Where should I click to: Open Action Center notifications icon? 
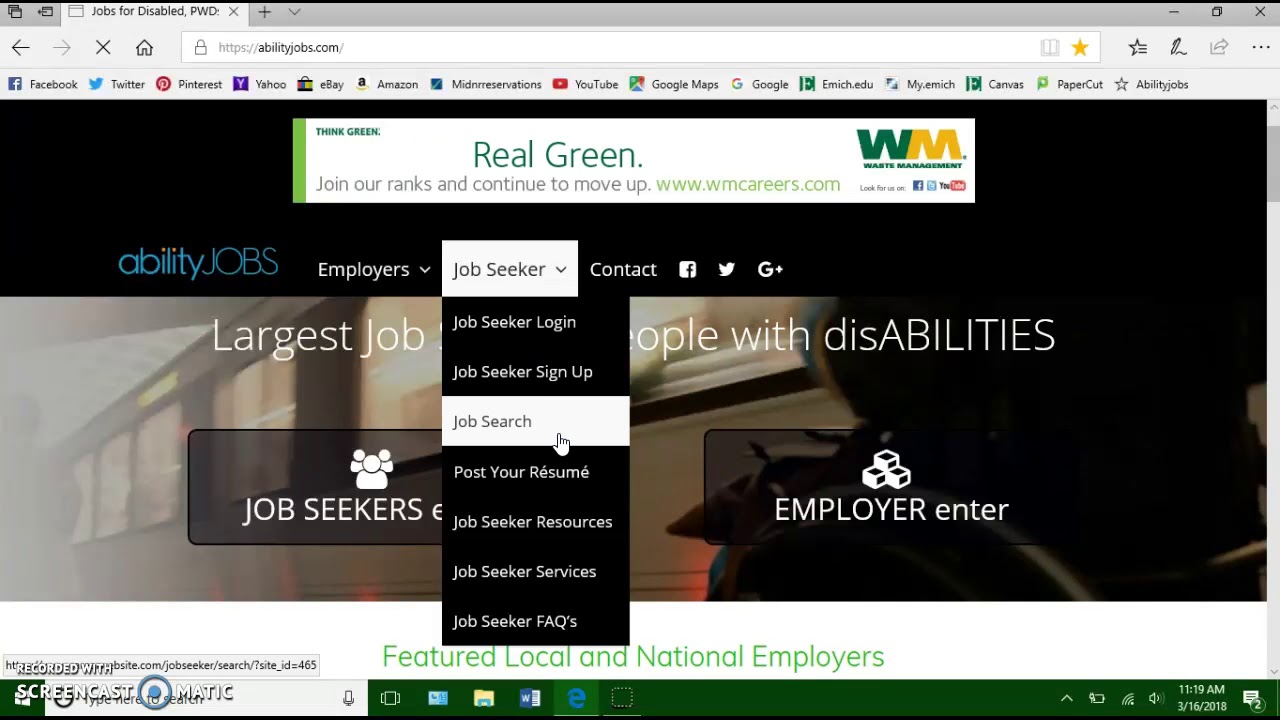1252,698
